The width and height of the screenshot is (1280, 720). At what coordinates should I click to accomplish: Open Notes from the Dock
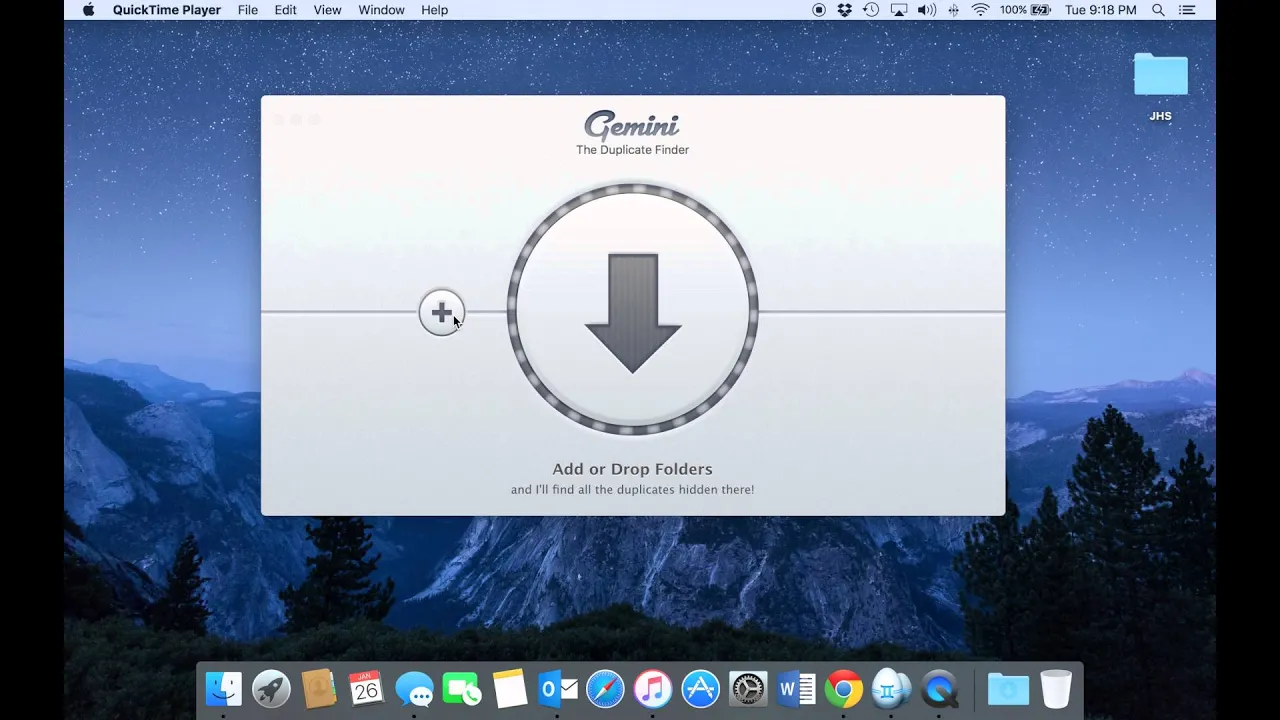click(x=509, y=689)
